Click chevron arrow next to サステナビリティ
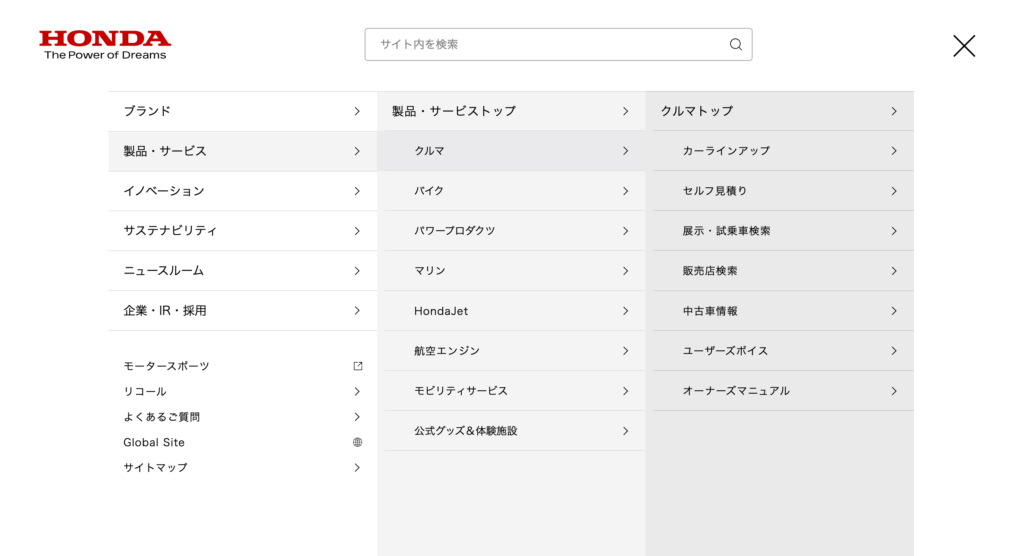The width and height of the screenshot is (1024, 556). pos(357,231)
